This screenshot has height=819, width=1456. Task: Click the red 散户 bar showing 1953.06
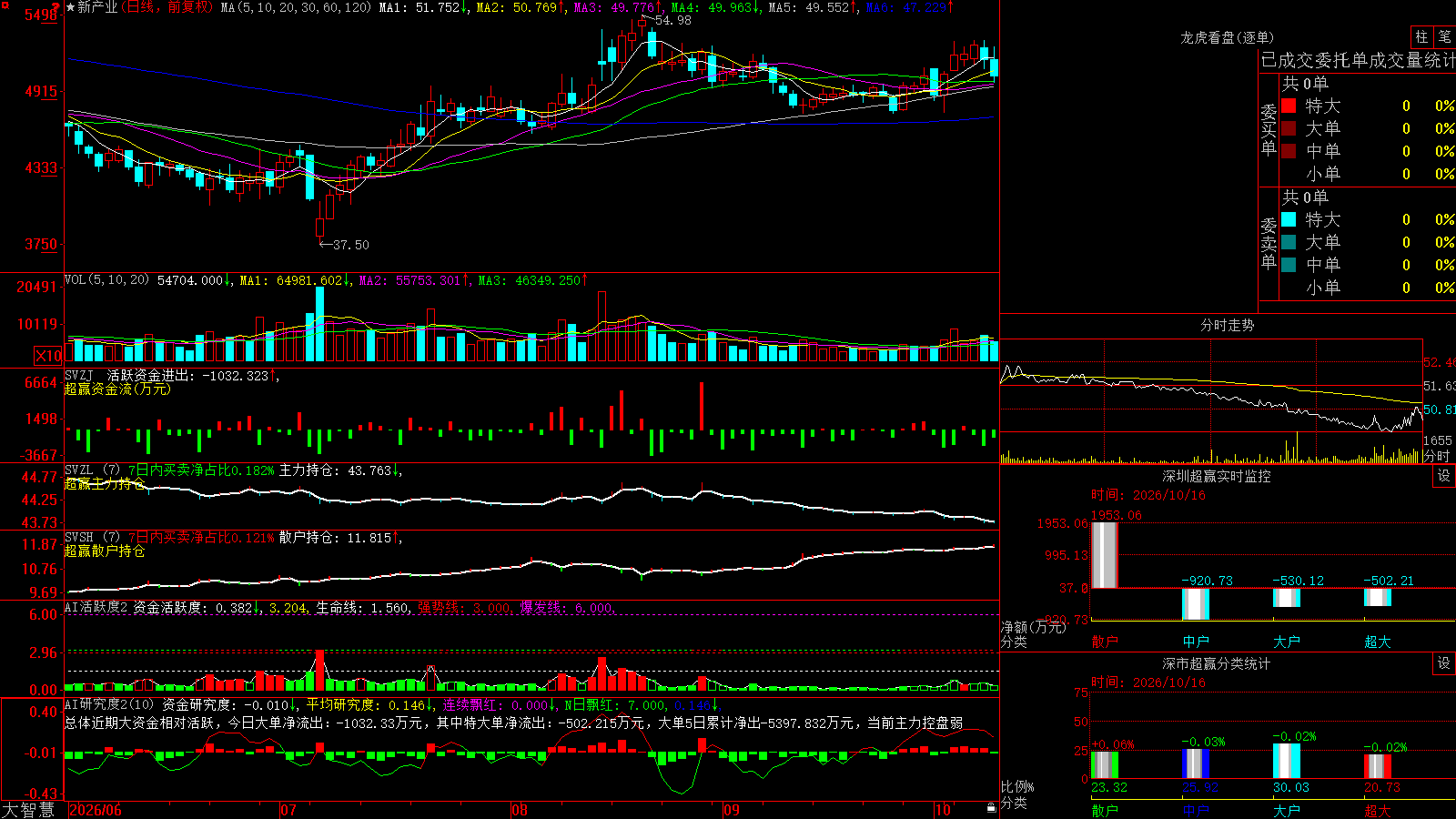coord(1104,555)
